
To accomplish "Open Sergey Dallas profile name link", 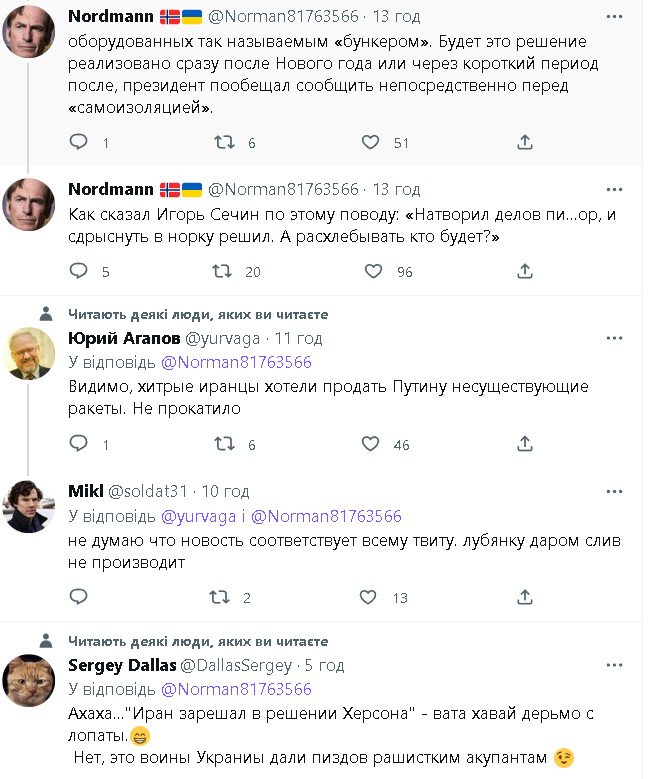I will [x=120, y=665].
